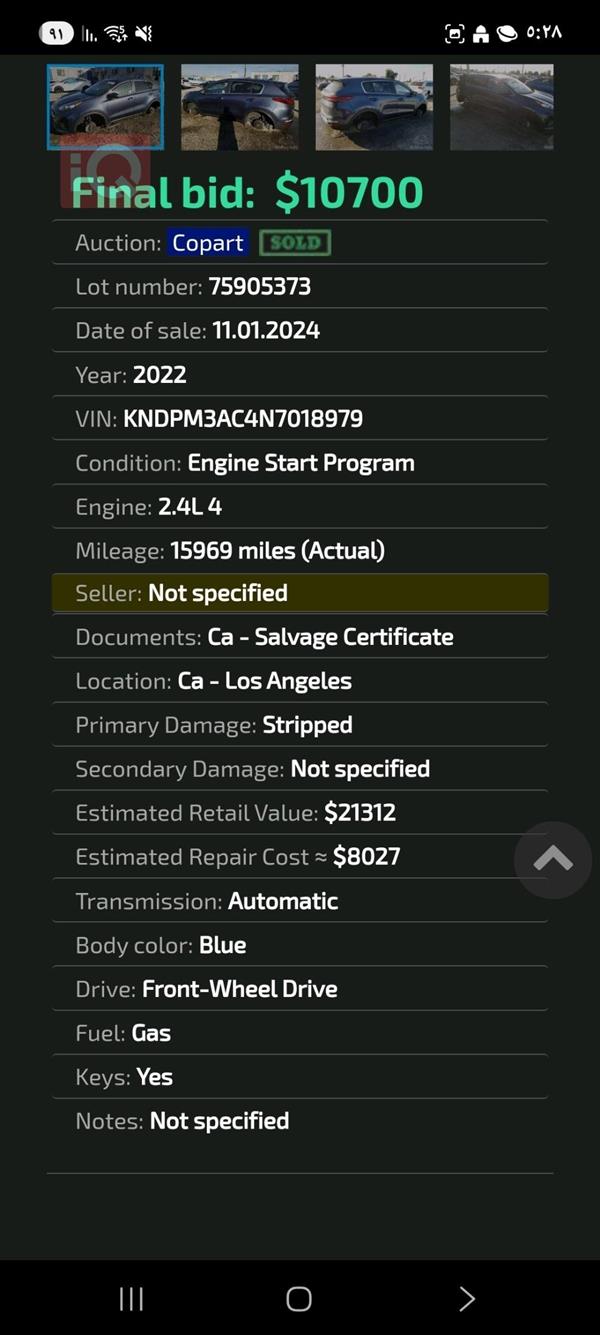Tap the screen capture status icon
The image size is (600, 1335).
[x=455, y=33]
